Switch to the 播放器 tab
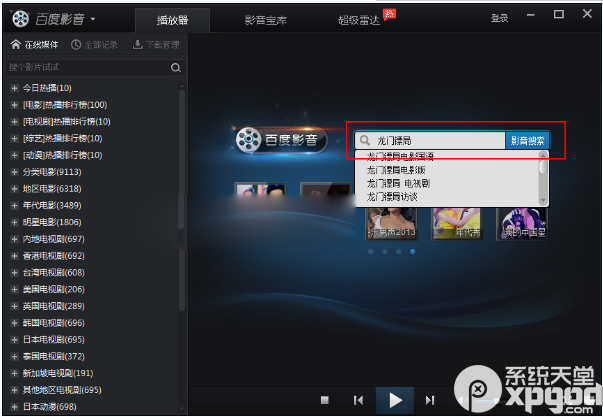The width and height of the screenshot is (603, 417). [x=172, y=20]
